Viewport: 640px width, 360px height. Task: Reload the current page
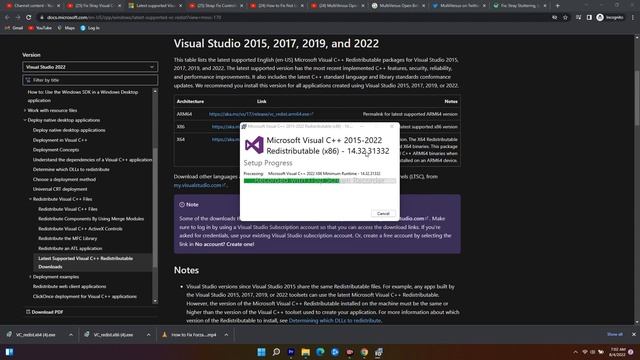29,18
